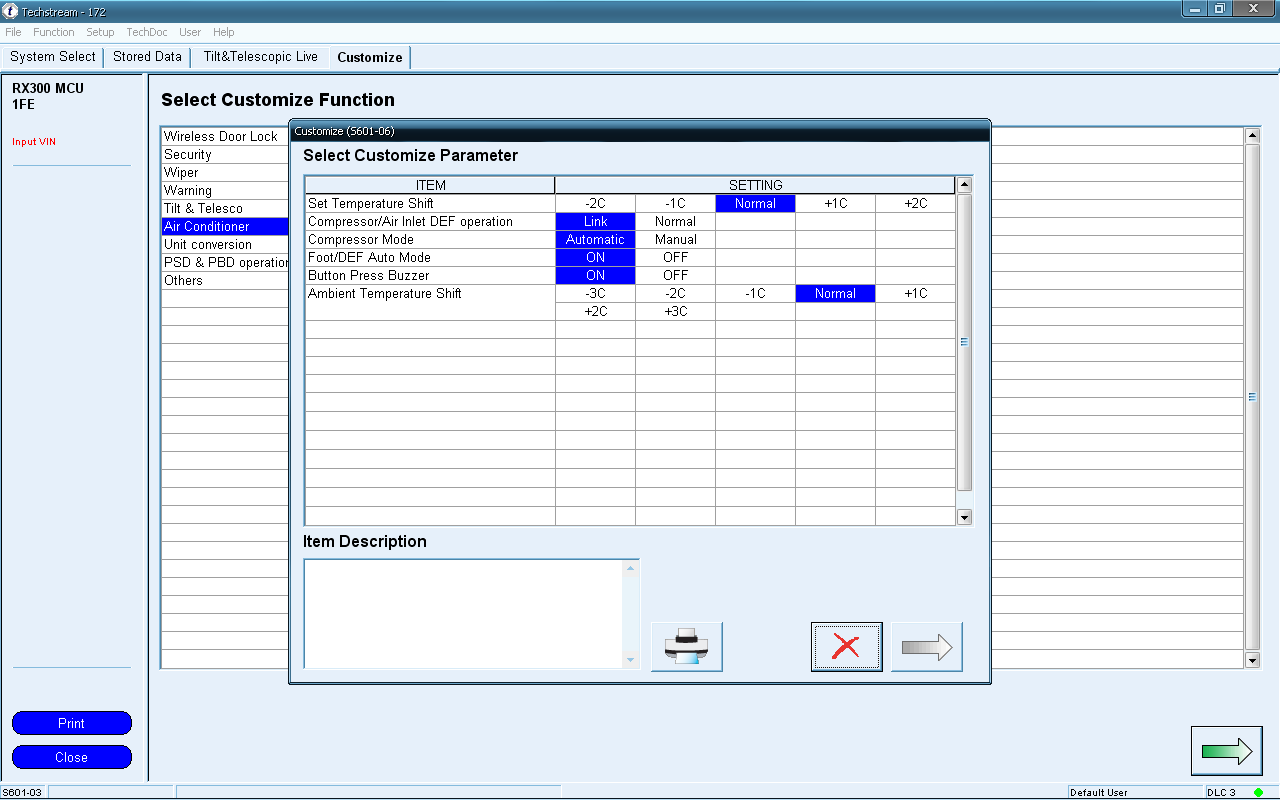1280x800 pixels.
Task: Select Normal for Compressor/Air Inlet DEF operation
Action: pos(675,222)
